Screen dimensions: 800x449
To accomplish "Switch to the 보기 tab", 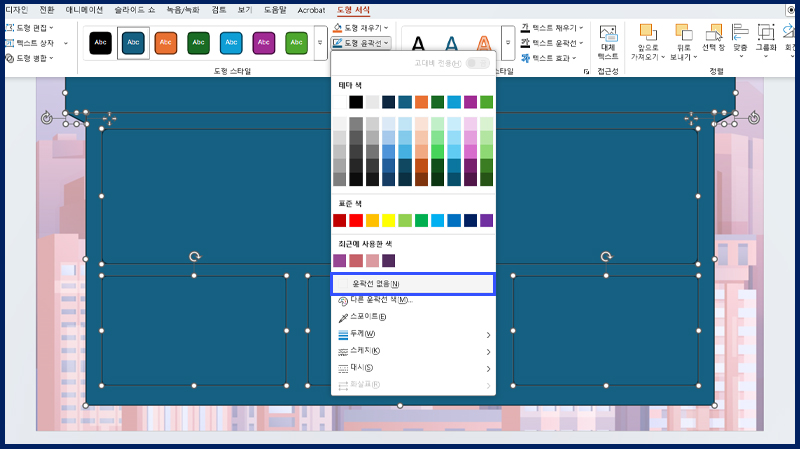I will point(245,10).
